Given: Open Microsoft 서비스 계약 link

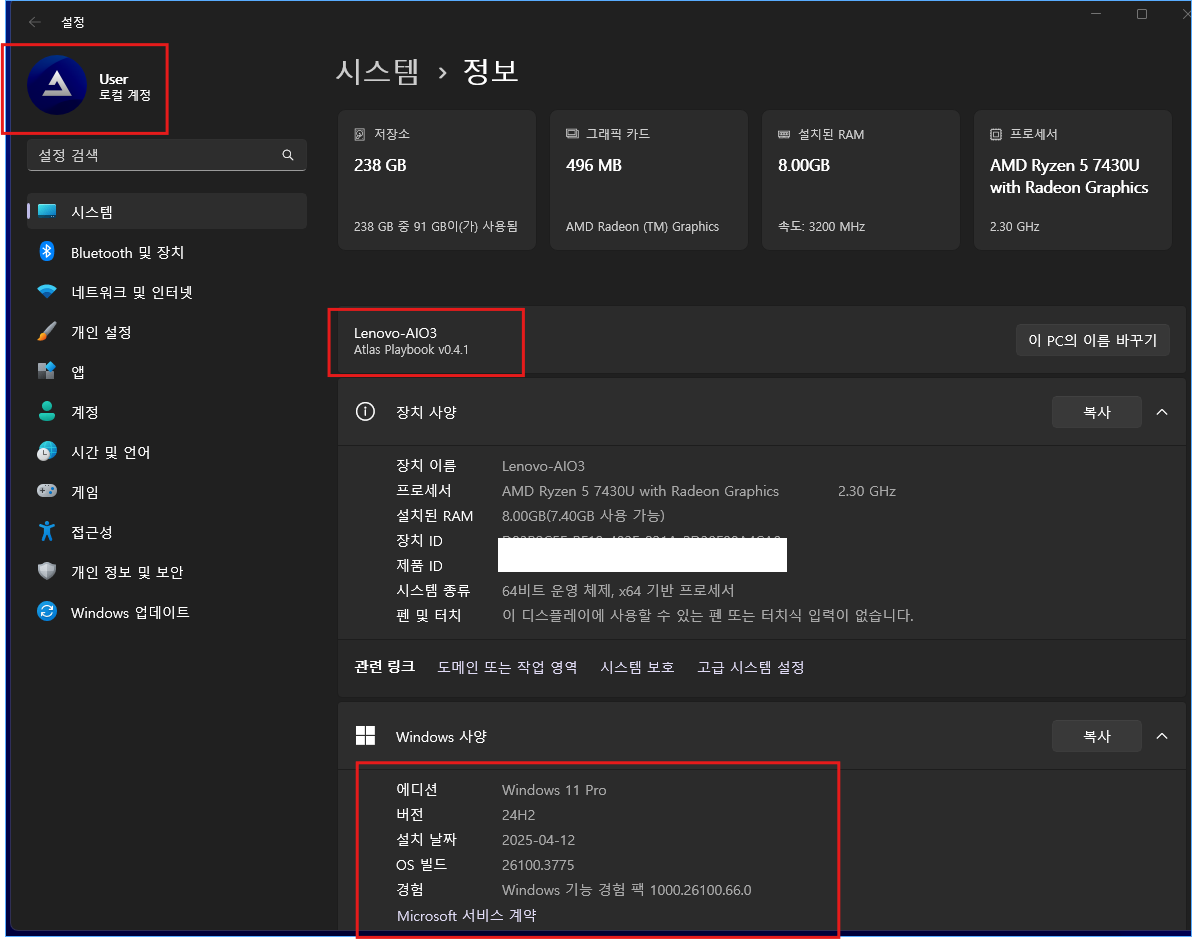Looking at the screenshot, I should pos(466,915).
